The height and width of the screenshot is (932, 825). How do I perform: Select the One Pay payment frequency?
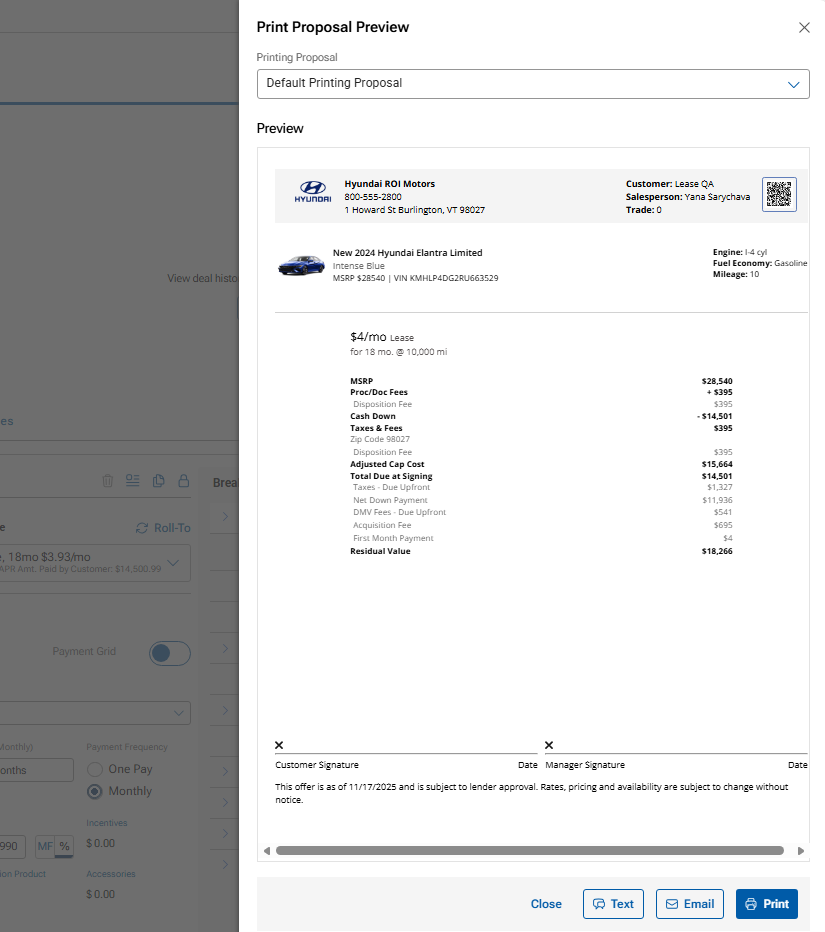[x=96, y=769]
